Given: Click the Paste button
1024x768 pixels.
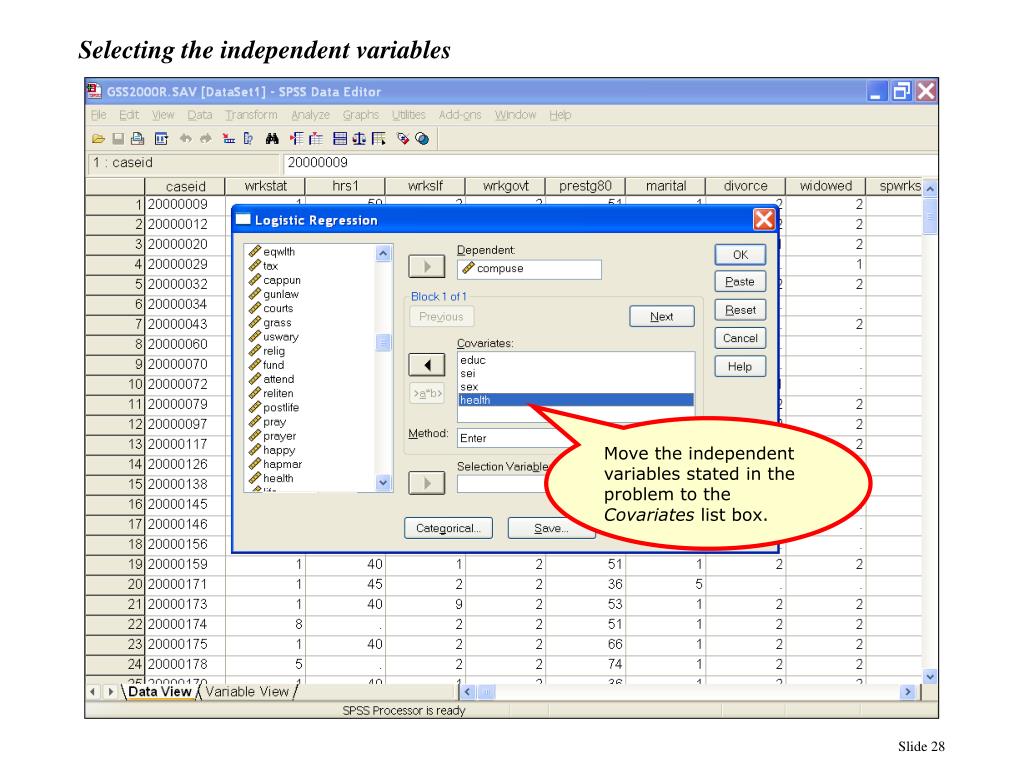Looking at the screenshot, I should coord(740,282).
